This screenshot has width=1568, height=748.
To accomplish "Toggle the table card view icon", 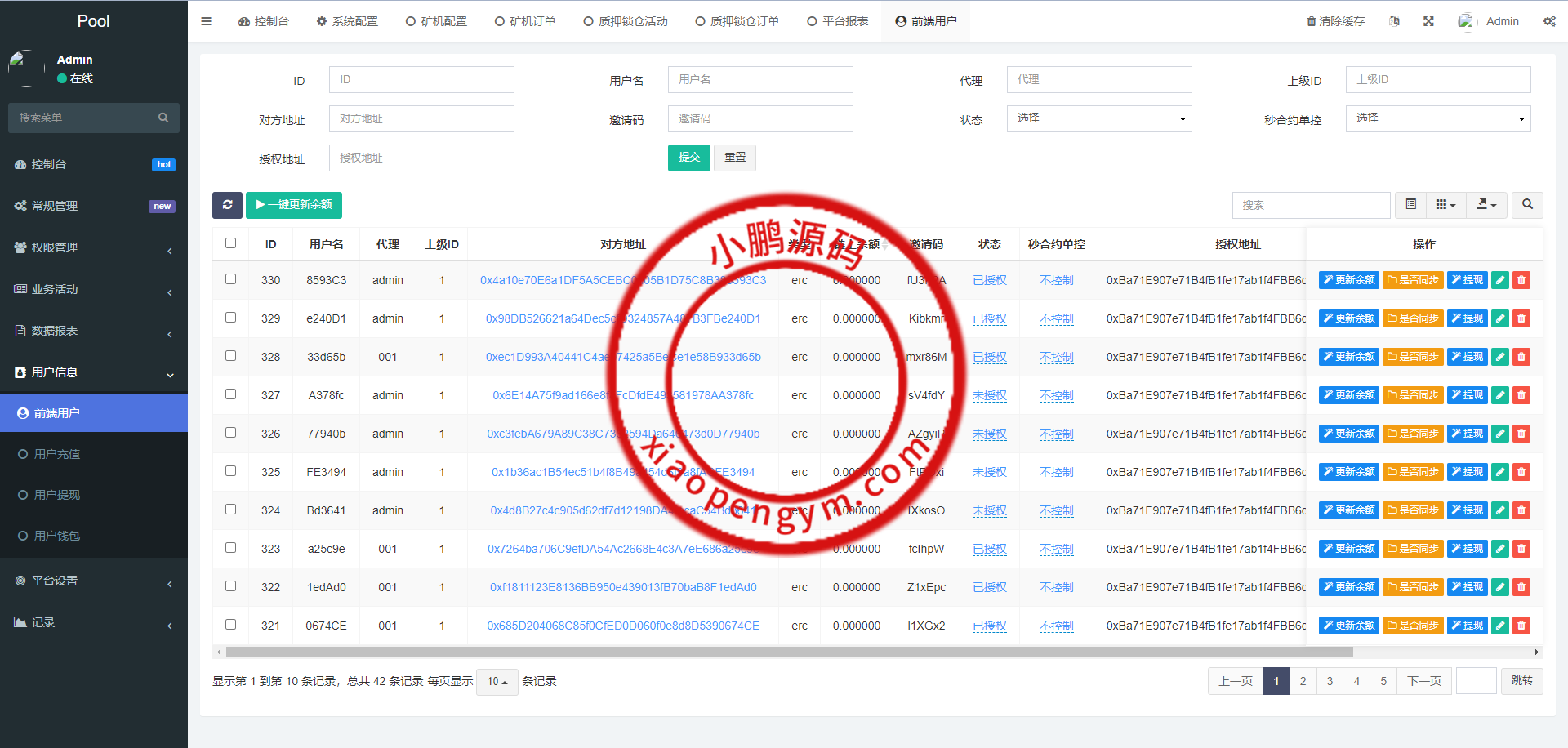I will (x=1410, y=205).
